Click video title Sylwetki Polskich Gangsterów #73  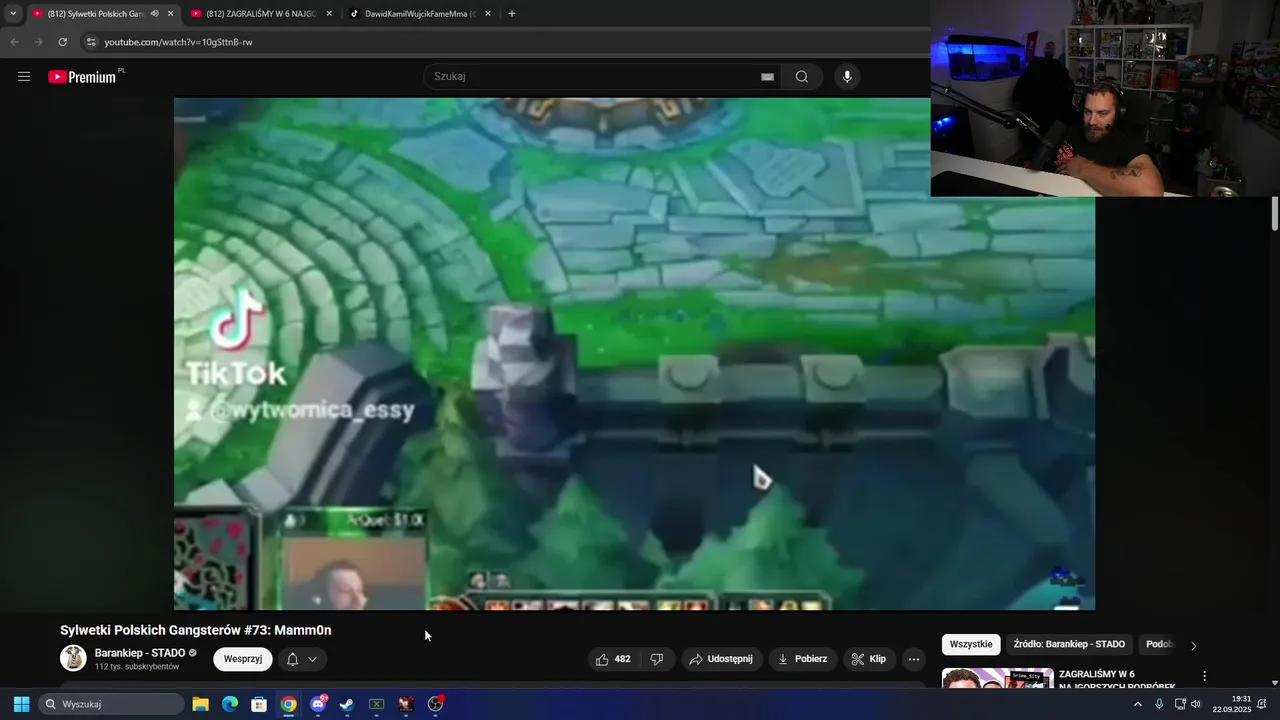point(195,630)
